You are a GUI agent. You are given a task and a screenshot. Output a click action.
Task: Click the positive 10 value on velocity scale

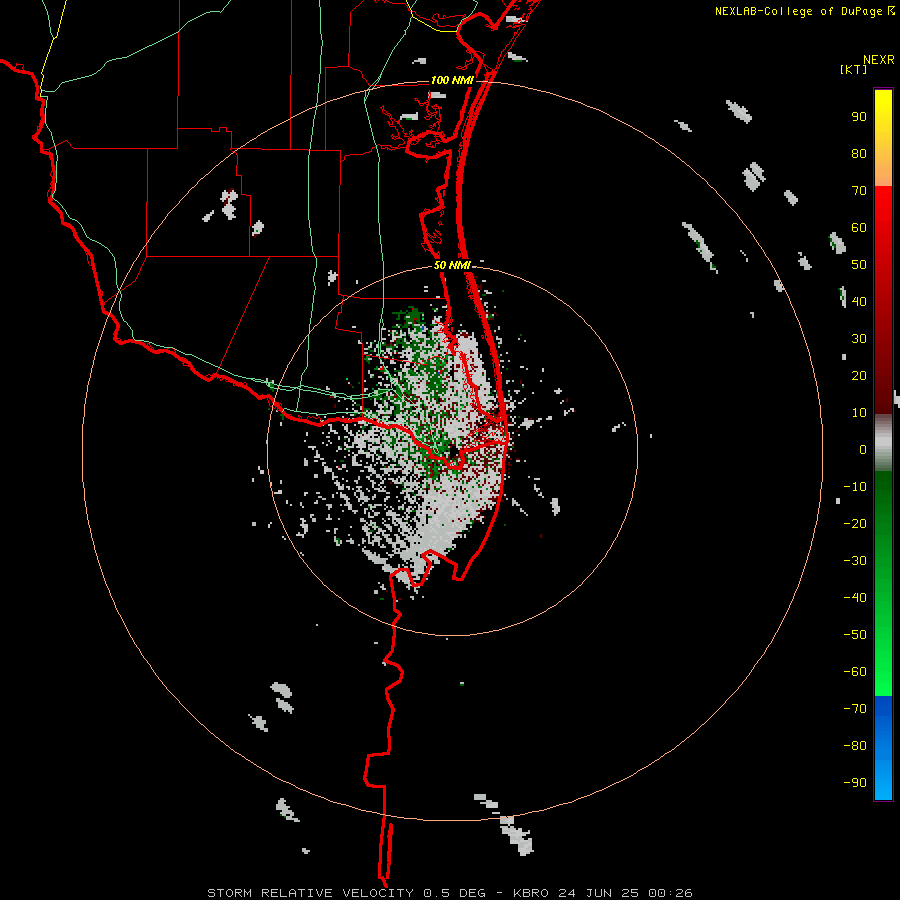(859, 413)
